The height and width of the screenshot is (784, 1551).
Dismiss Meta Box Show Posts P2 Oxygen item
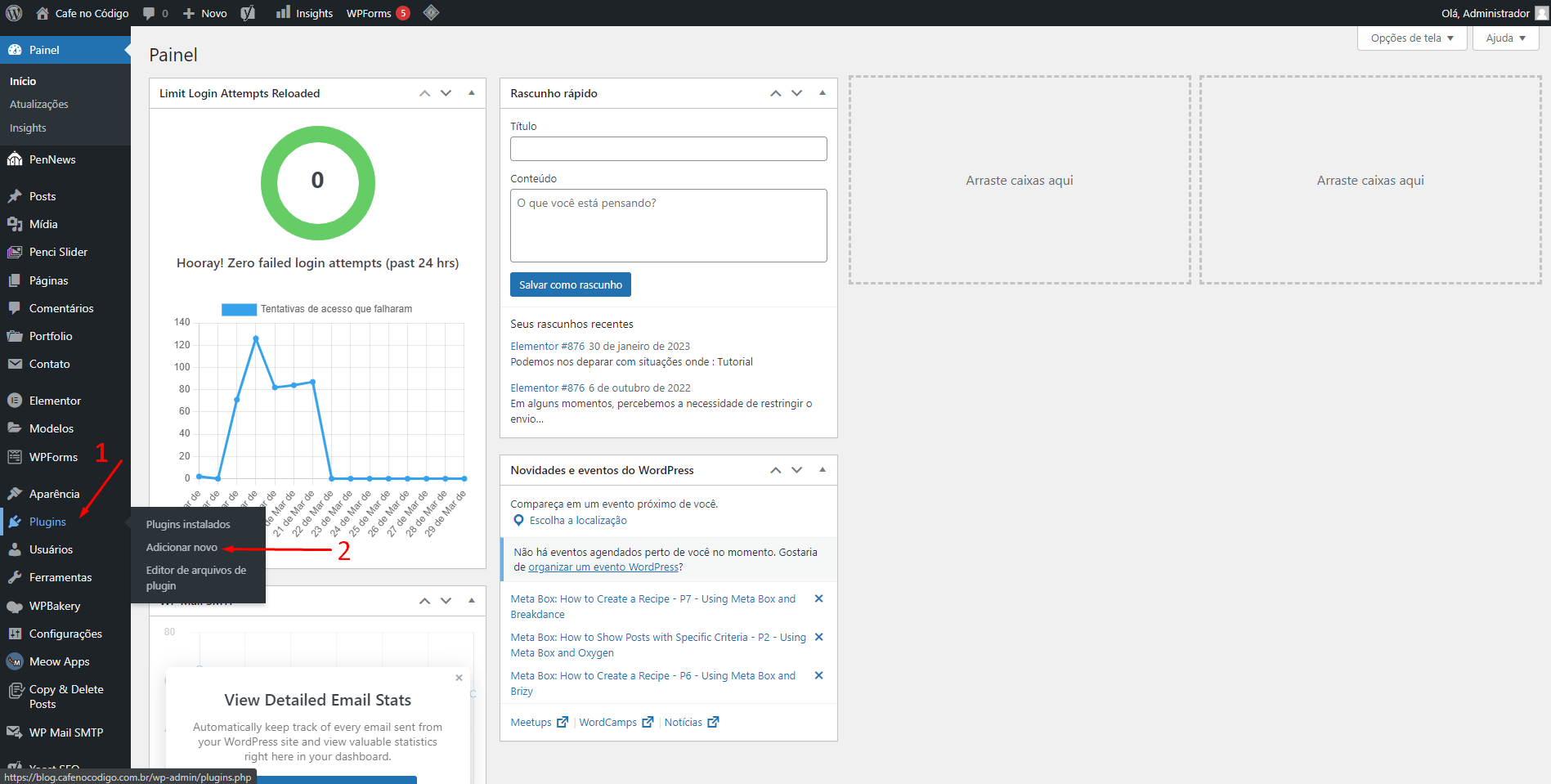818,637
